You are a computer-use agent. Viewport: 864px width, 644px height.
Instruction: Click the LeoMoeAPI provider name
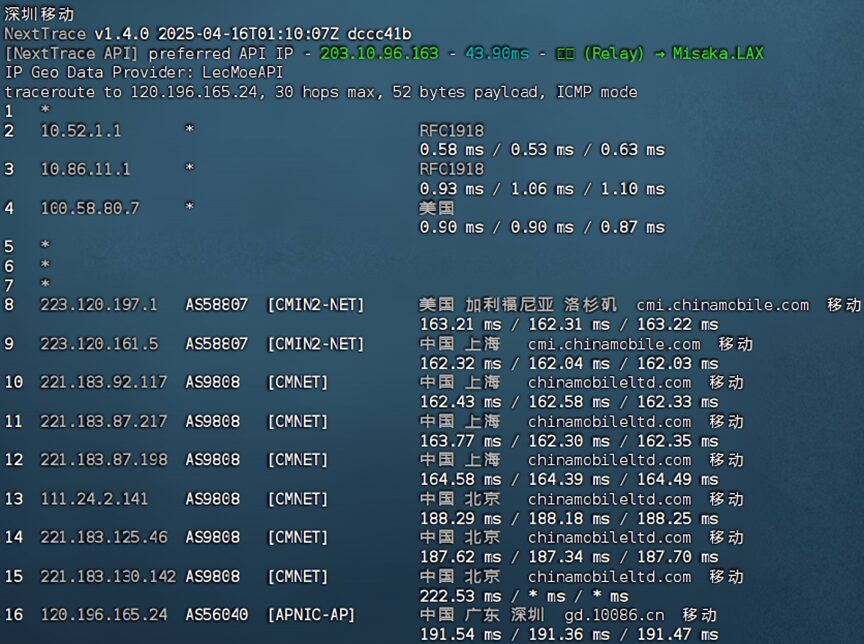pyautogui.click(x=242, y=73)
